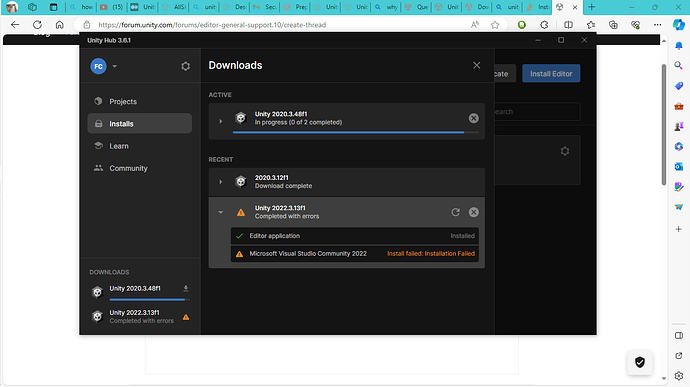Close the Downloads panel
Screen dimensions: 690x387
[x=477, y=65]
